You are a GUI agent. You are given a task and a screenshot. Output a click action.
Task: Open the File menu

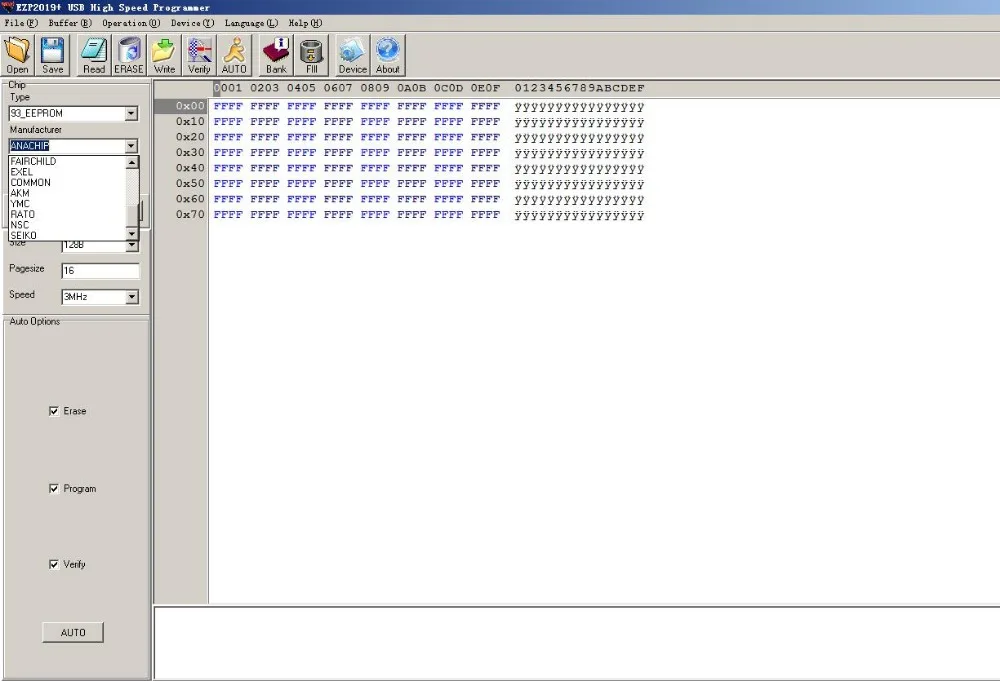tap(21, 23)
